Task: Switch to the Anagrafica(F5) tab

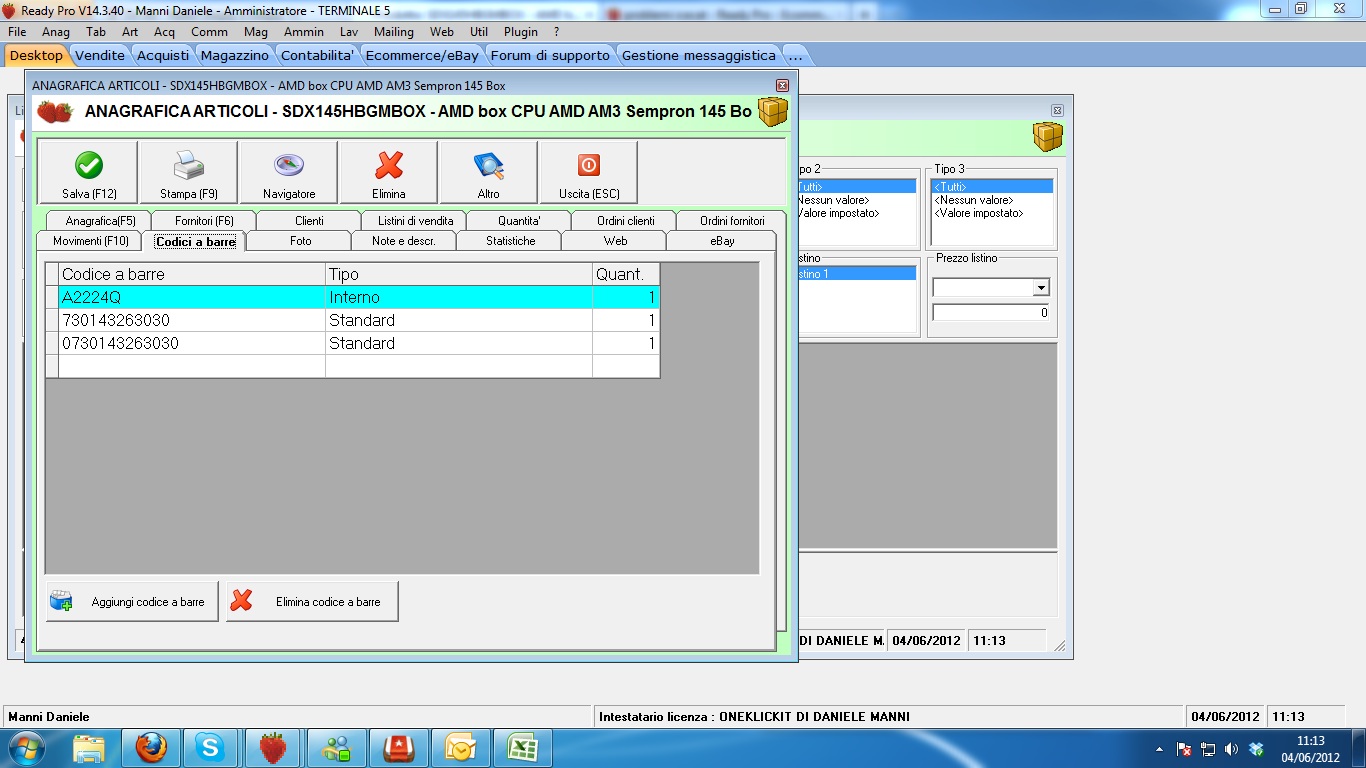Action: [x=100, y=221]
